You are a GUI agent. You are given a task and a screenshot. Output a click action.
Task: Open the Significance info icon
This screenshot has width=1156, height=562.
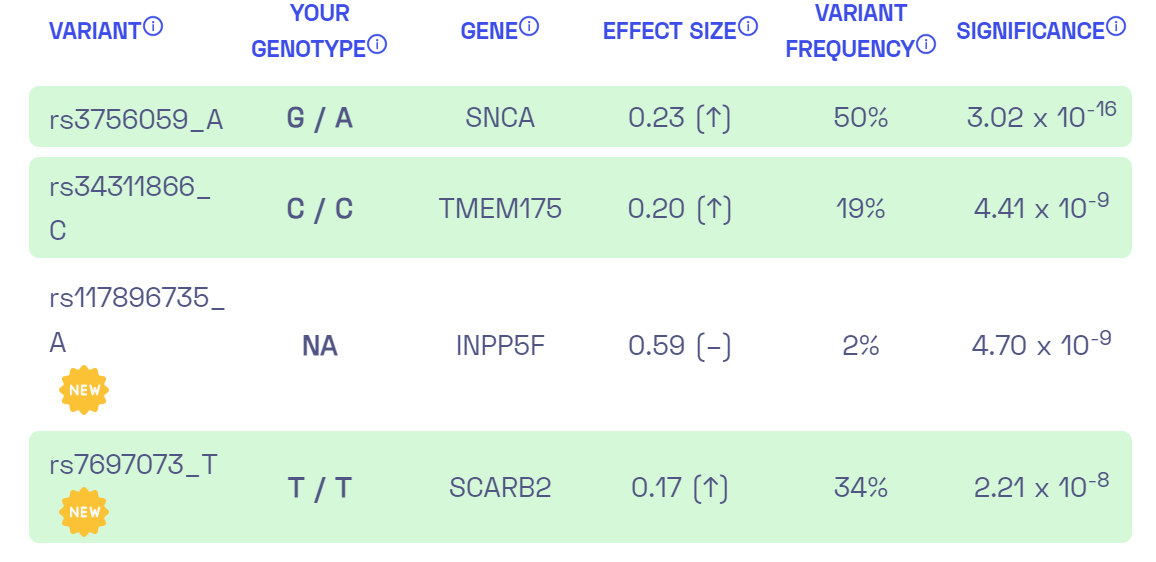click(1116, 26)
